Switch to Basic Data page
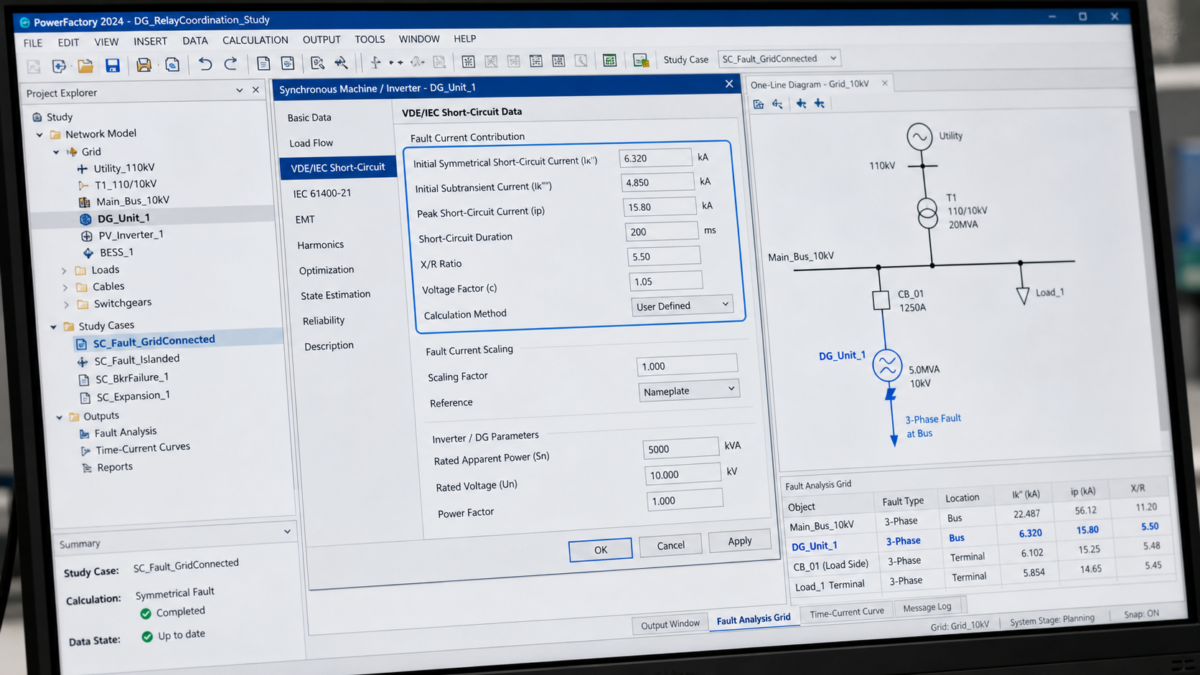The width and height of the screenshot is (1200, 675). point(309,118)
